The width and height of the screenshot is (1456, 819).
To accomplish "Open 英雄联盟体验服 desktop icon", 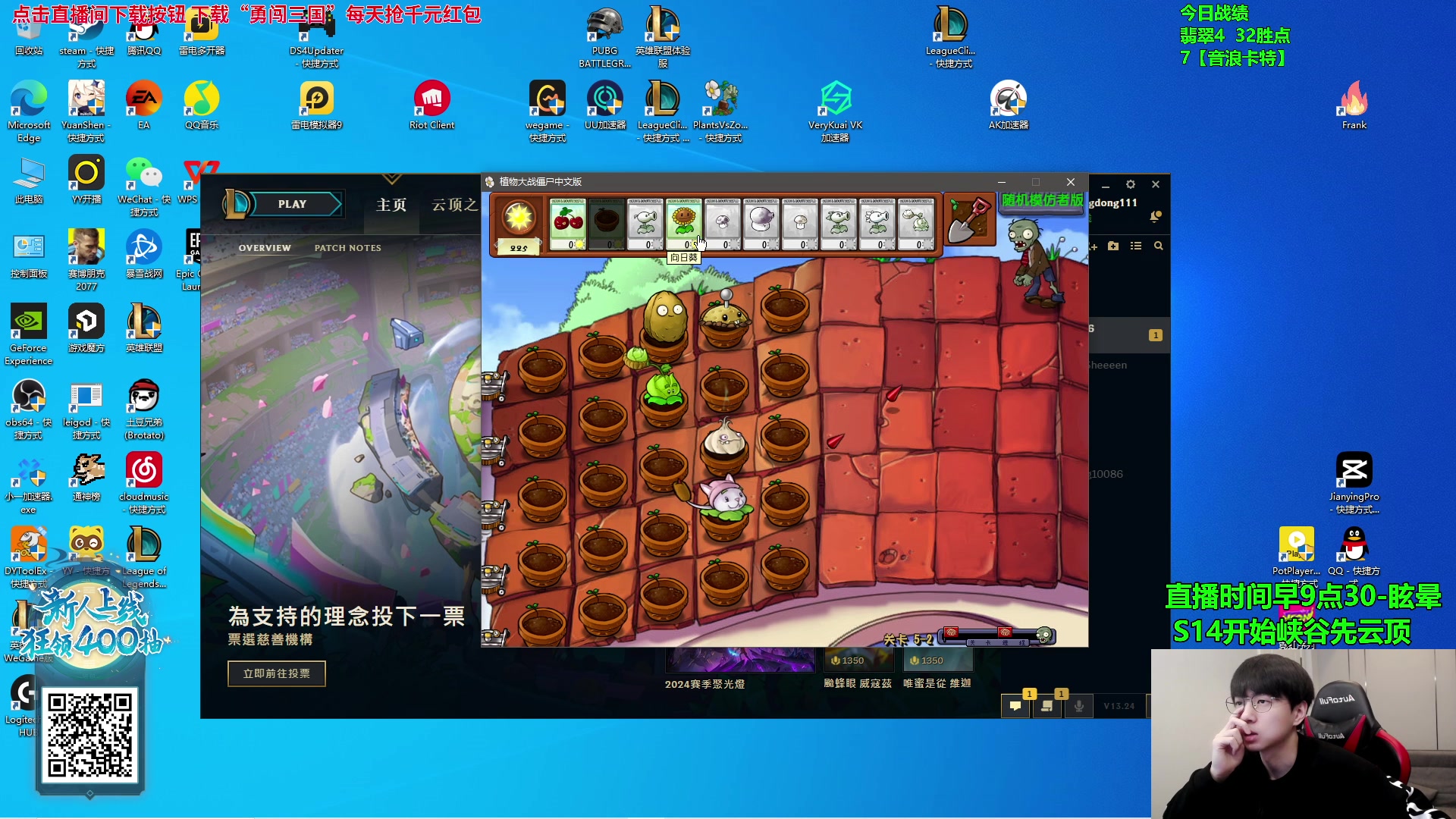I will [x=663, y=36].
